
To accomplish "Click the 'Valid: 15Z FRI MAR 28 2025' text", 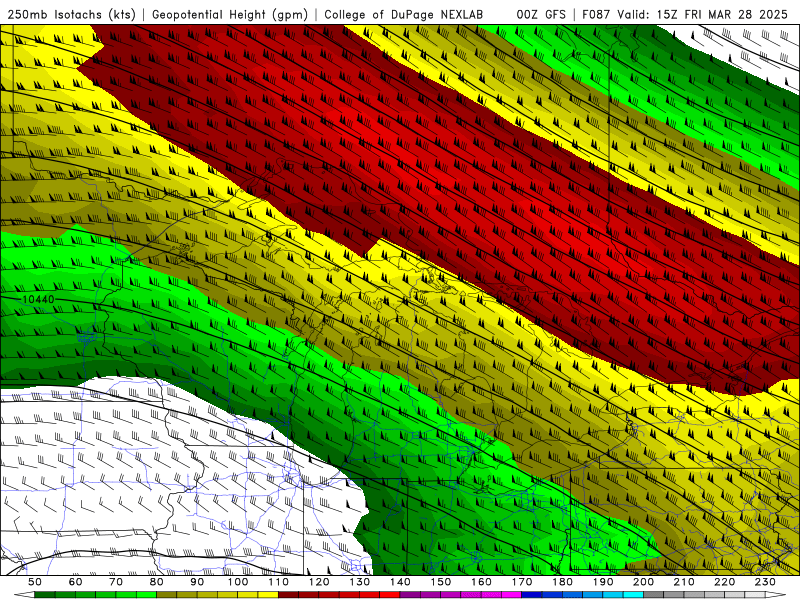I will (703, 14).
